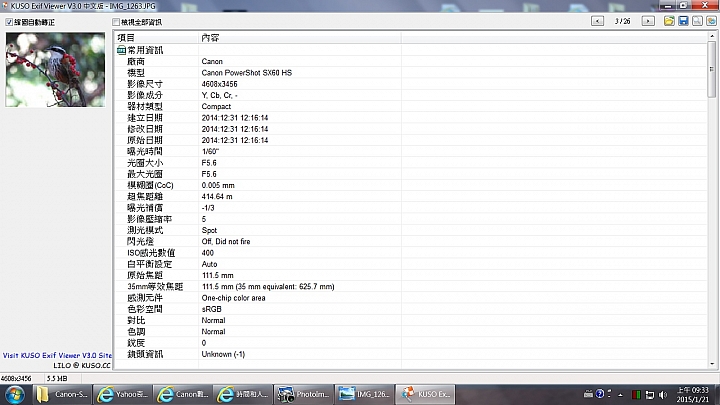
Task: Toggle the thumbnail auto-rotate checkbox
Action: [x=9, y=22]
